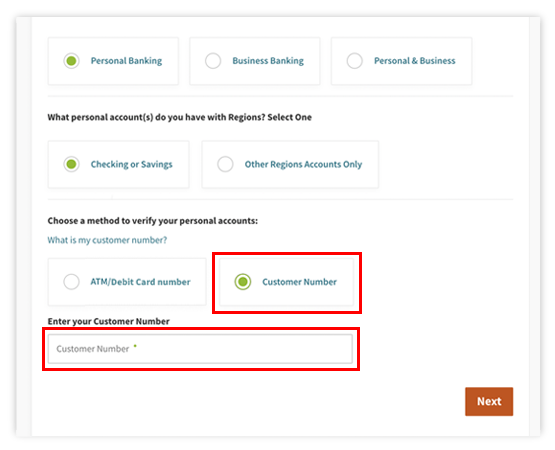Click the orange Next button
The width and height of the screenshot is (555, 450).
pyautogui.click(x=489, y=401)
